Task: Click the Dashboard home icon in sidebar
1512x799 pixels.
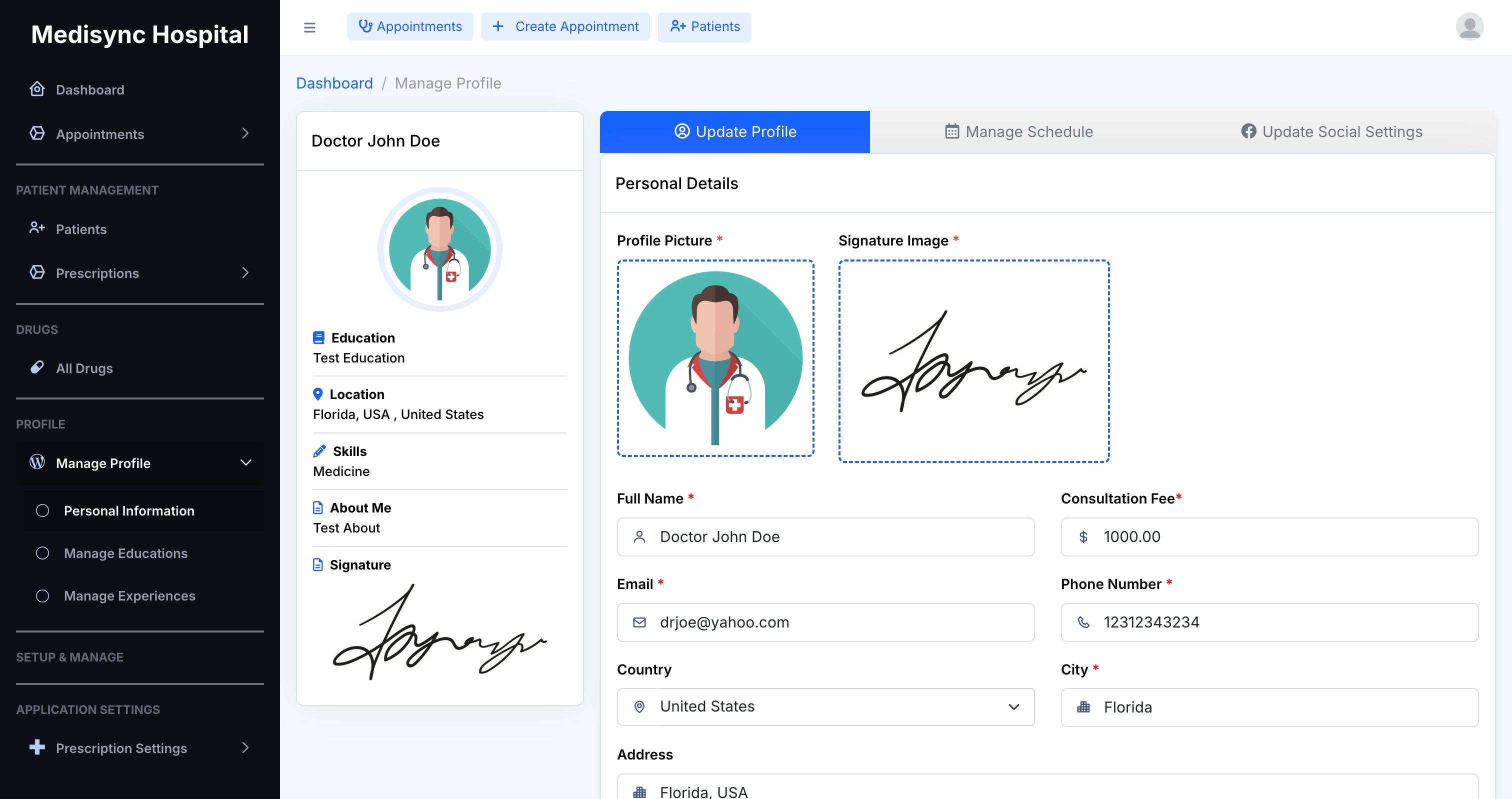Action: tap(37, 89)
